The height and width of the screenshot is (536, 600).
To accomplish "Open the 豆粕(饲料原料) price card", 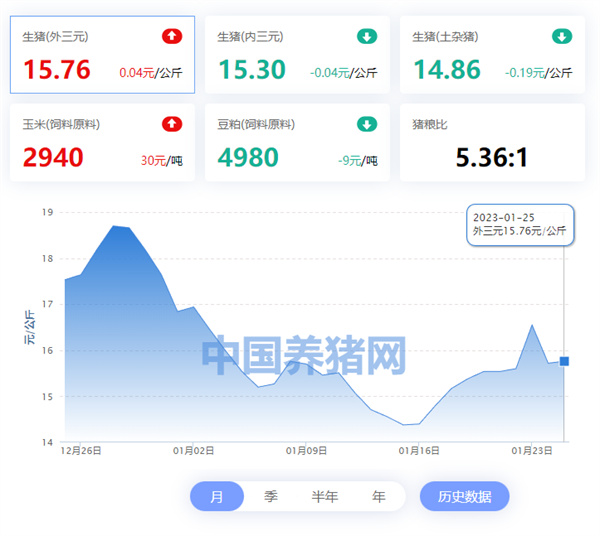I will (x=297, y=143).
